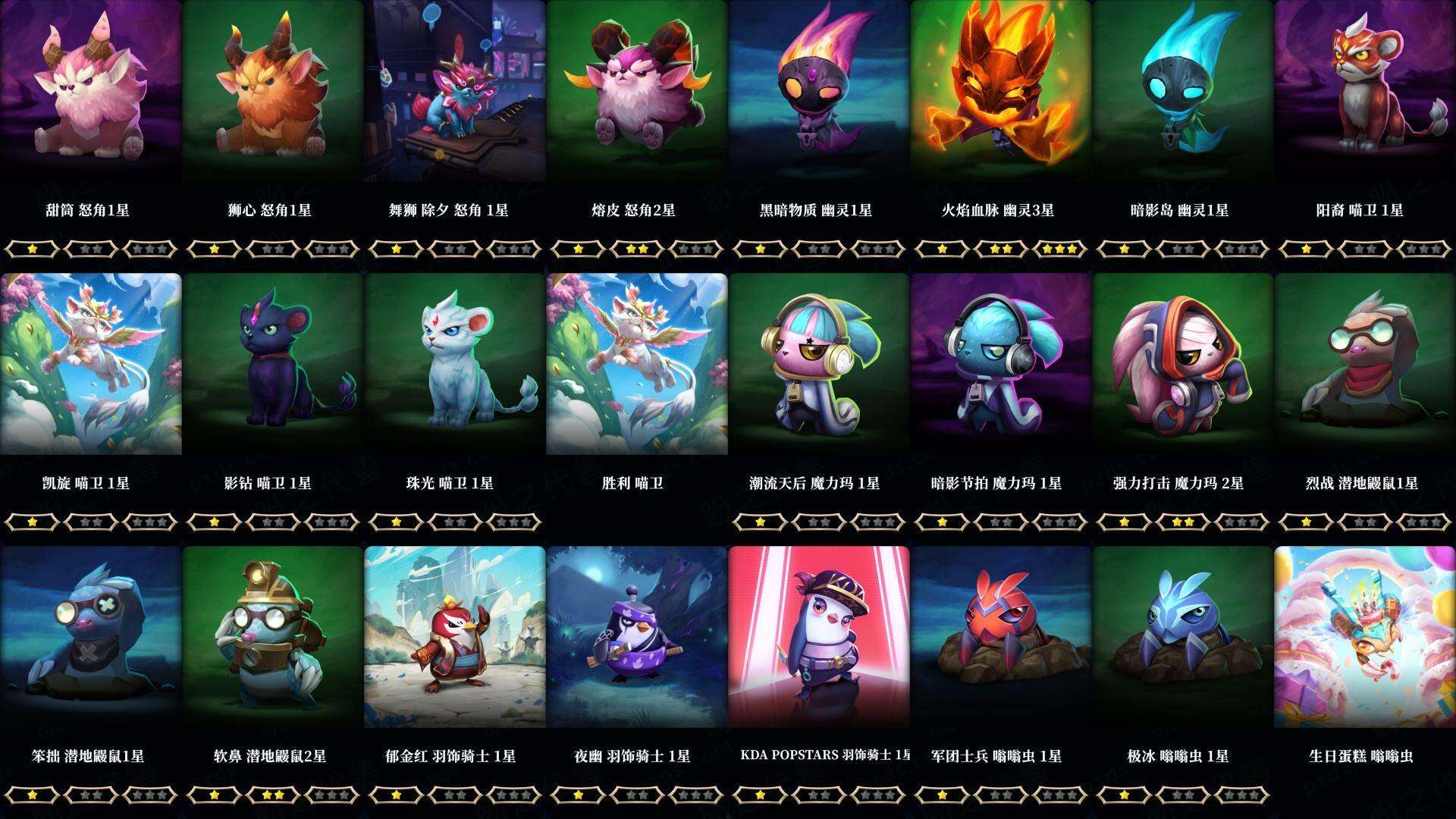Screen dimensions: 1456x819
Task: Select the two-star badge under 强力打击 魔力玛
Action: (1183, 522)
